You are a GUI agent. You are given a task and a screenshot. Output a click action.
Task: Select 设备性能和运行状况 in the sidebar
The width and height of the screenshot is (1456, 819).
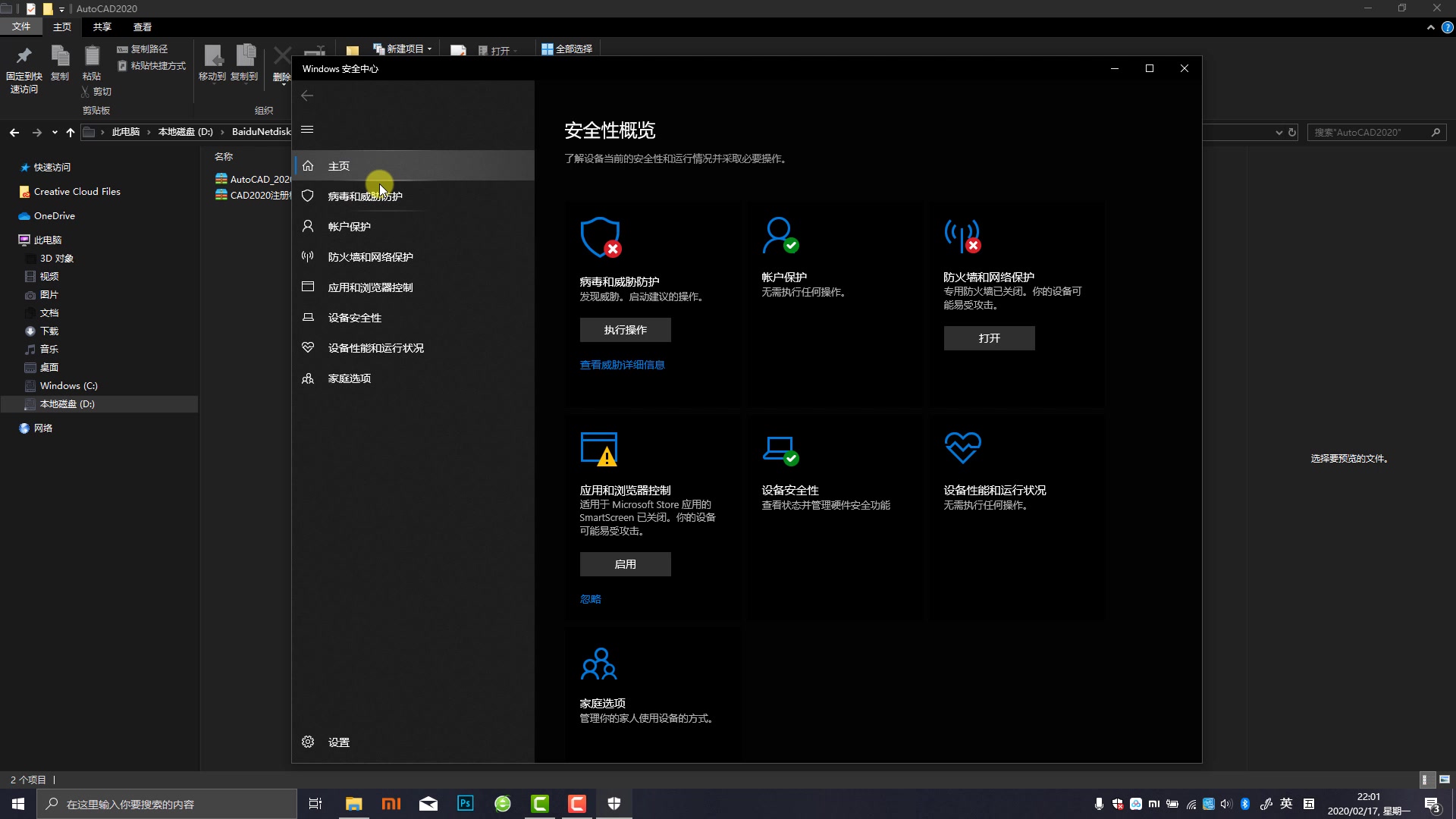[413, 348]
